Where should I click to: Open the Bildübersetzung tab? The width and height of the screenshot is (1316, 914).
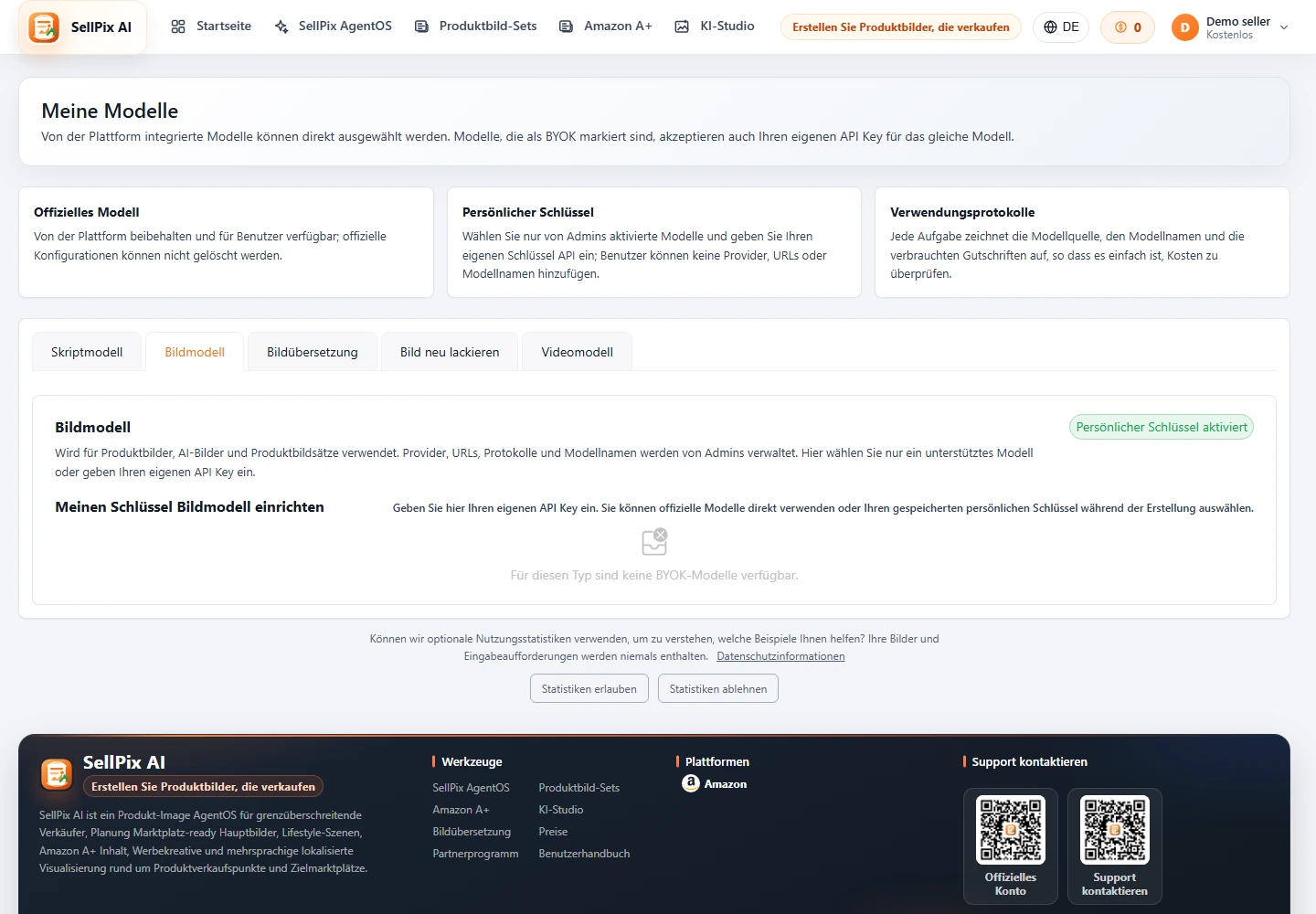pos(313,352)
